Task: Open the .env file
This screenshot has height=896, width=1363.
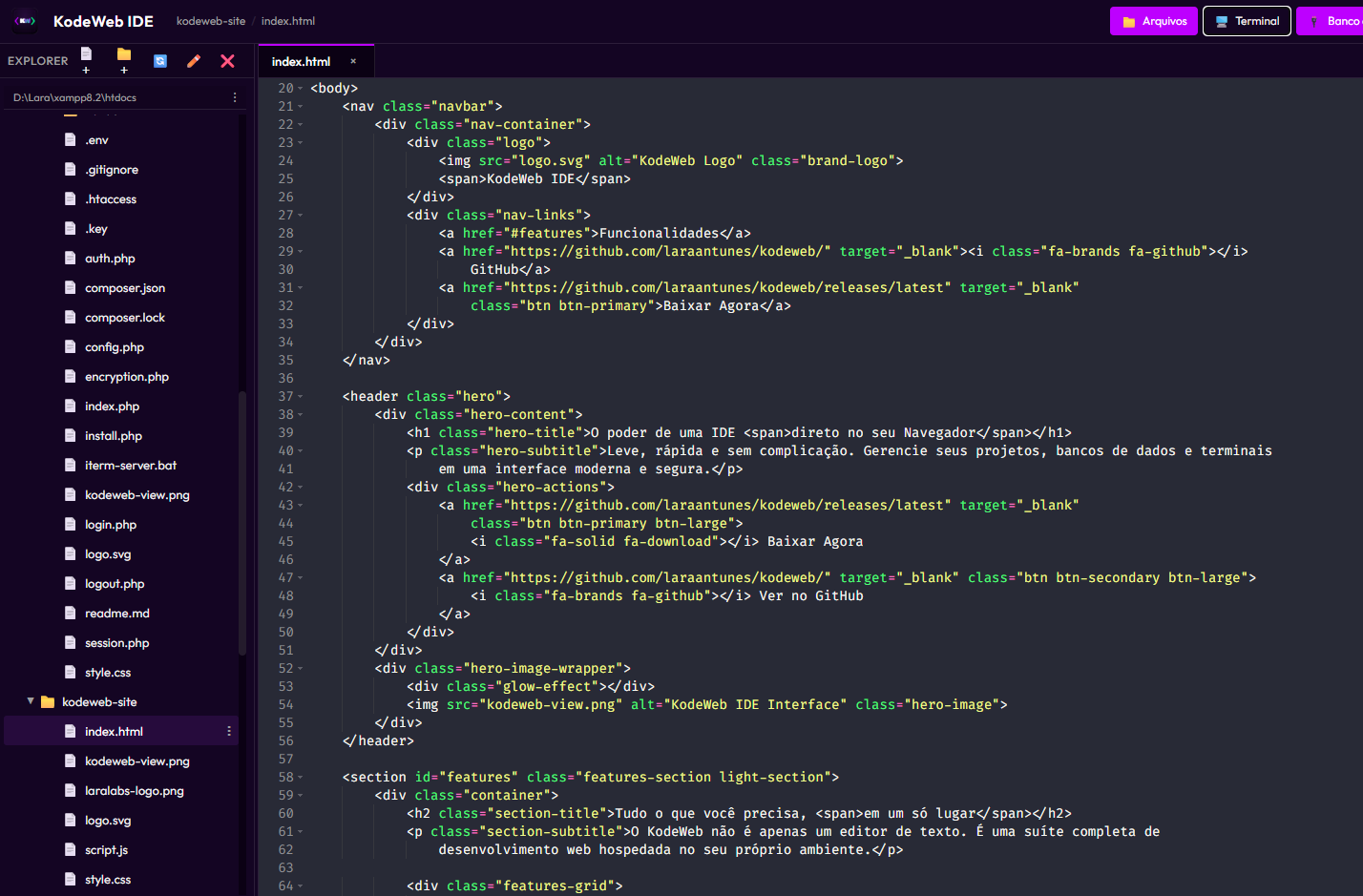Action: [121, 139]
